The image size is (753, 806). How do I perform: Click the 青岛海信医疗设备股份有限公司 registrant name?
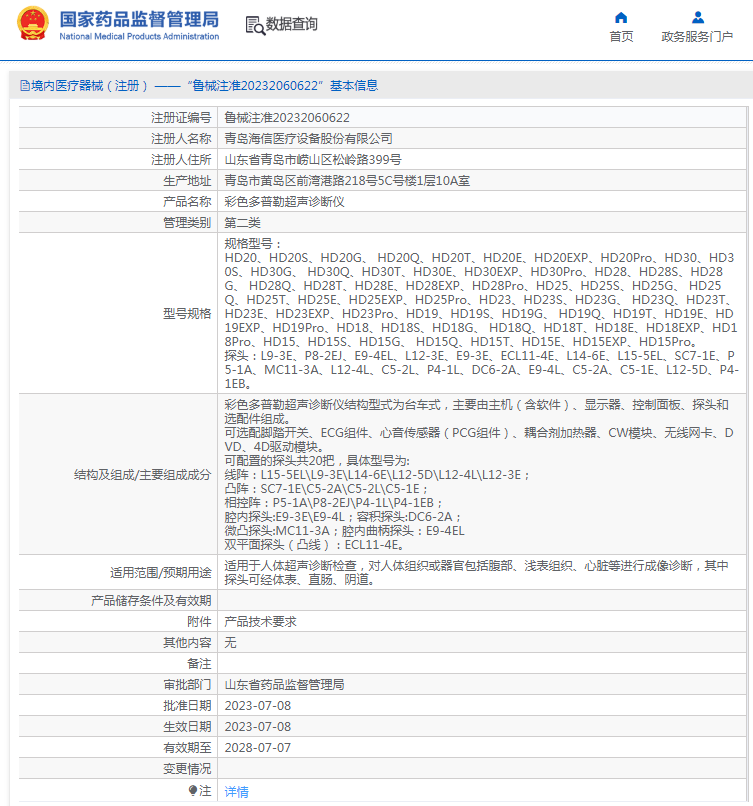click(x=308, y=139)
